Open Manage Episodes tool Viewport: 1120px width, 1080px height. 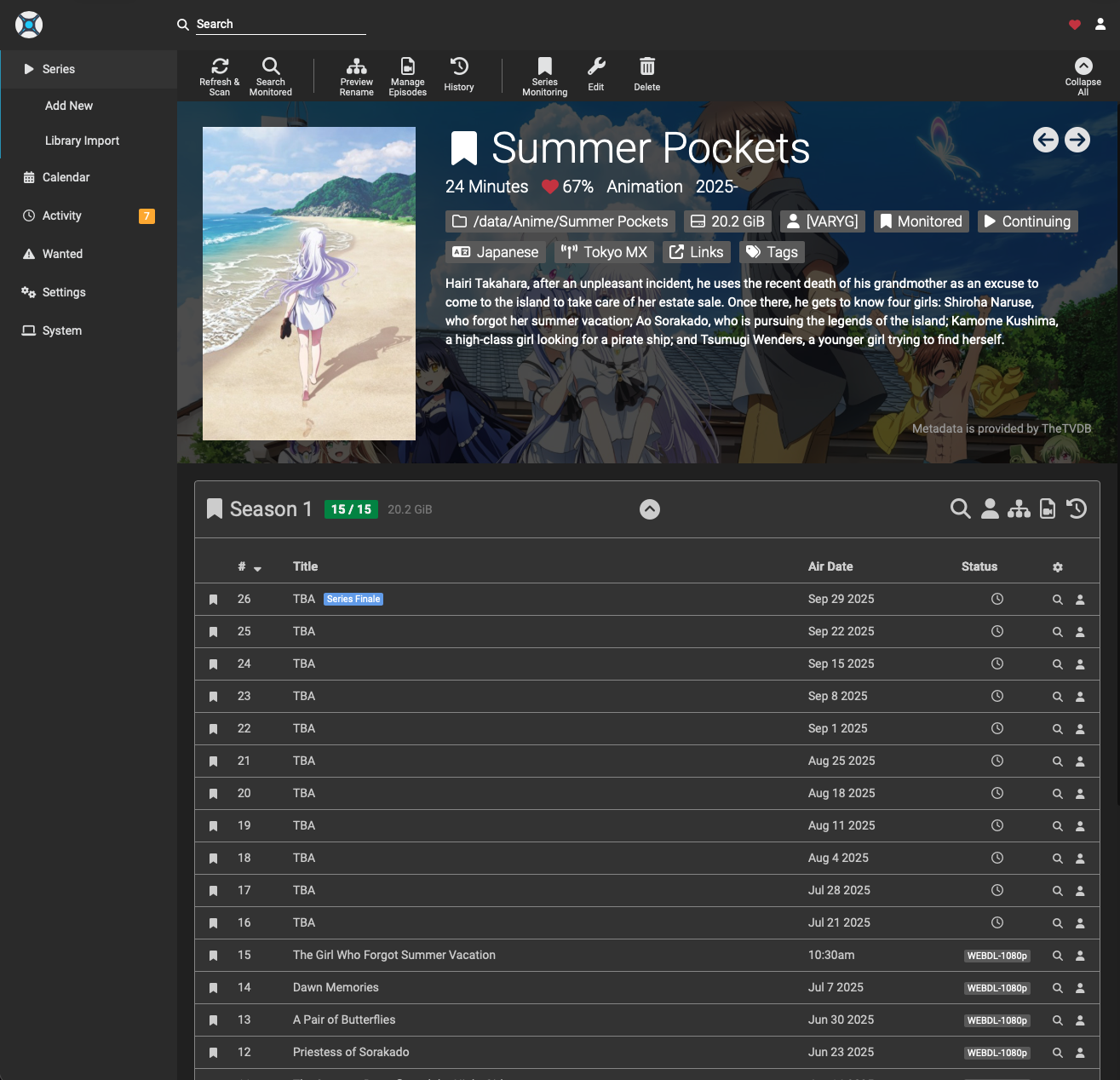(408, 76)
